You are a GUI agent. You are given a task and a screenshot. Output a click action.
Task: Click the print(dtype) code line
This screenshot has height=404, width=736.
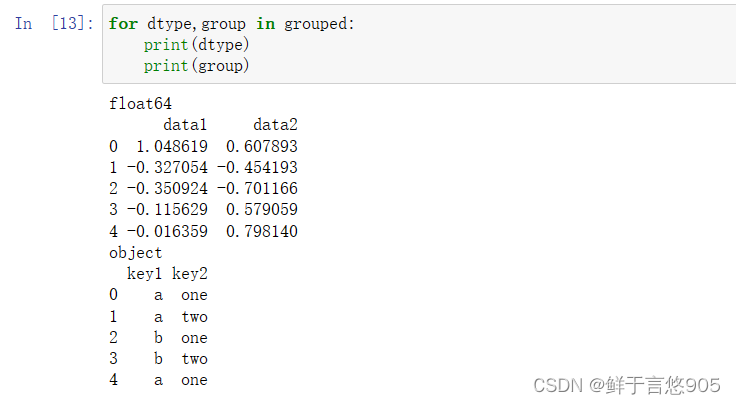[196, 45]
